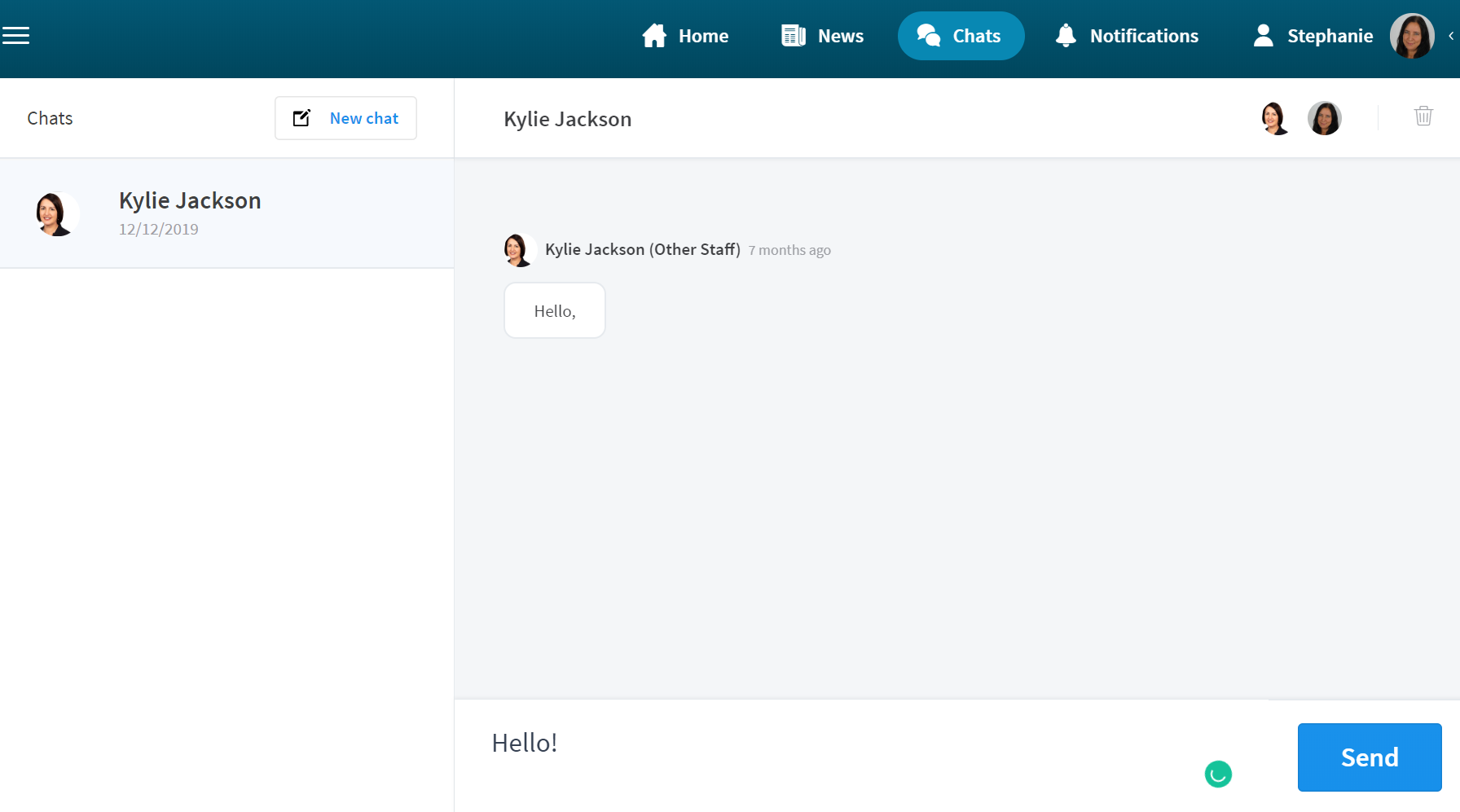Open the Kylie Jackson conversation in list
The height and width of the screenshot is (812, 1460).
226,213
